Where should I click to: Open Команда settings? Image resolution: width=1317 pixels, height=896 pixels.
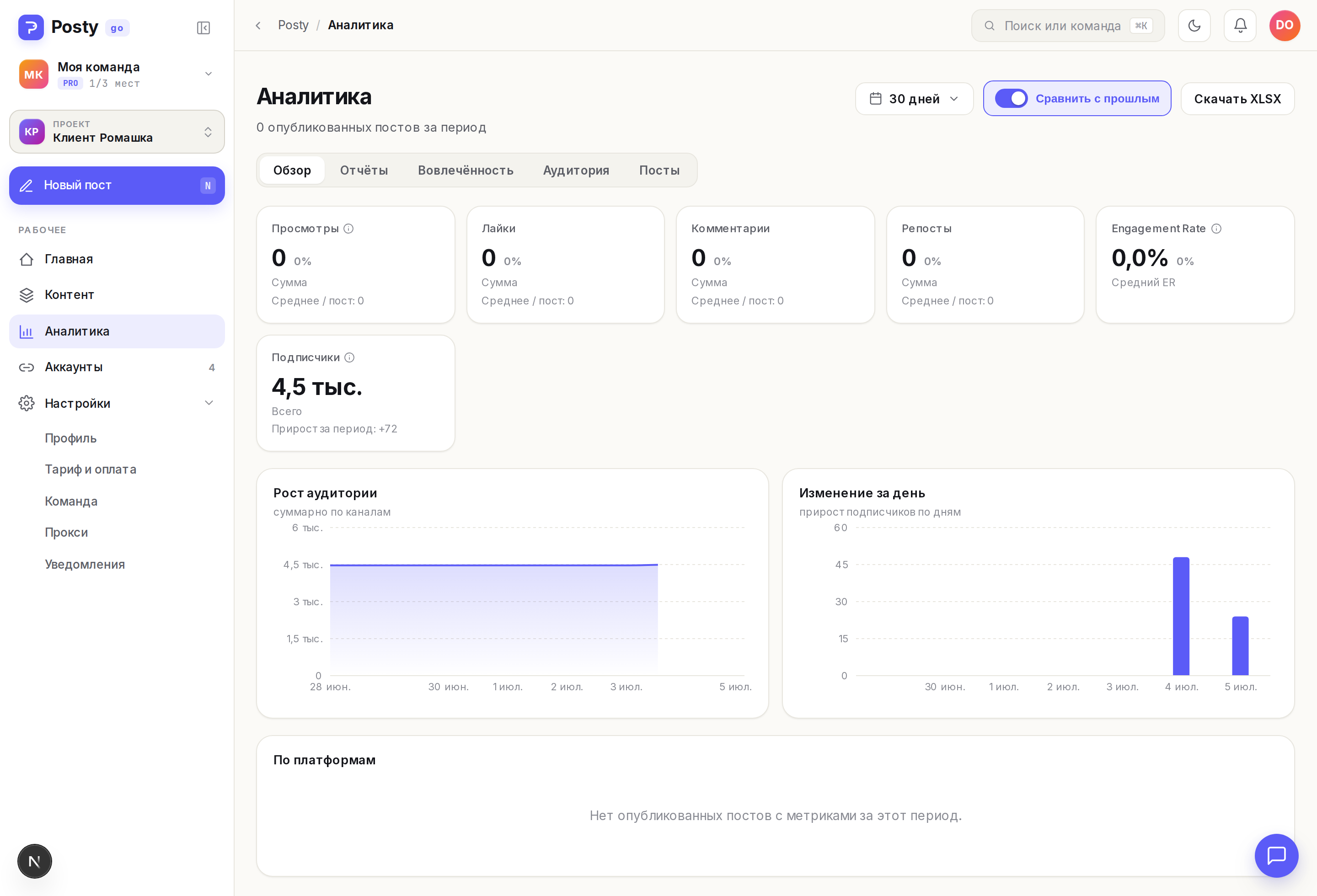[x=71, y=502]
